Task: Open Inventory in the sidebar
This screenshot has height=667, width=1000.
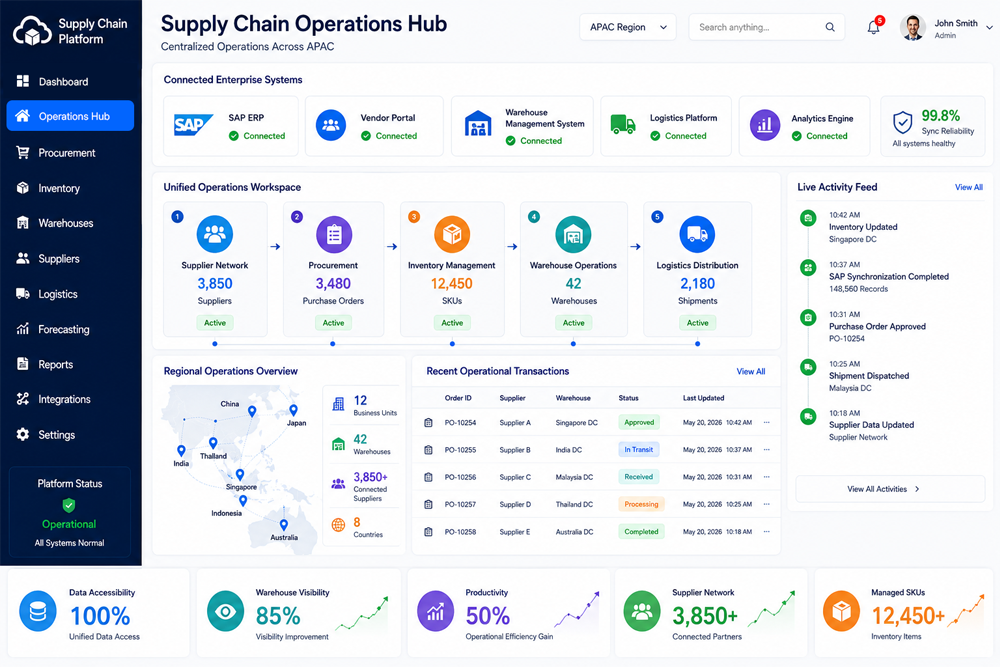Action: click(70, 187)
